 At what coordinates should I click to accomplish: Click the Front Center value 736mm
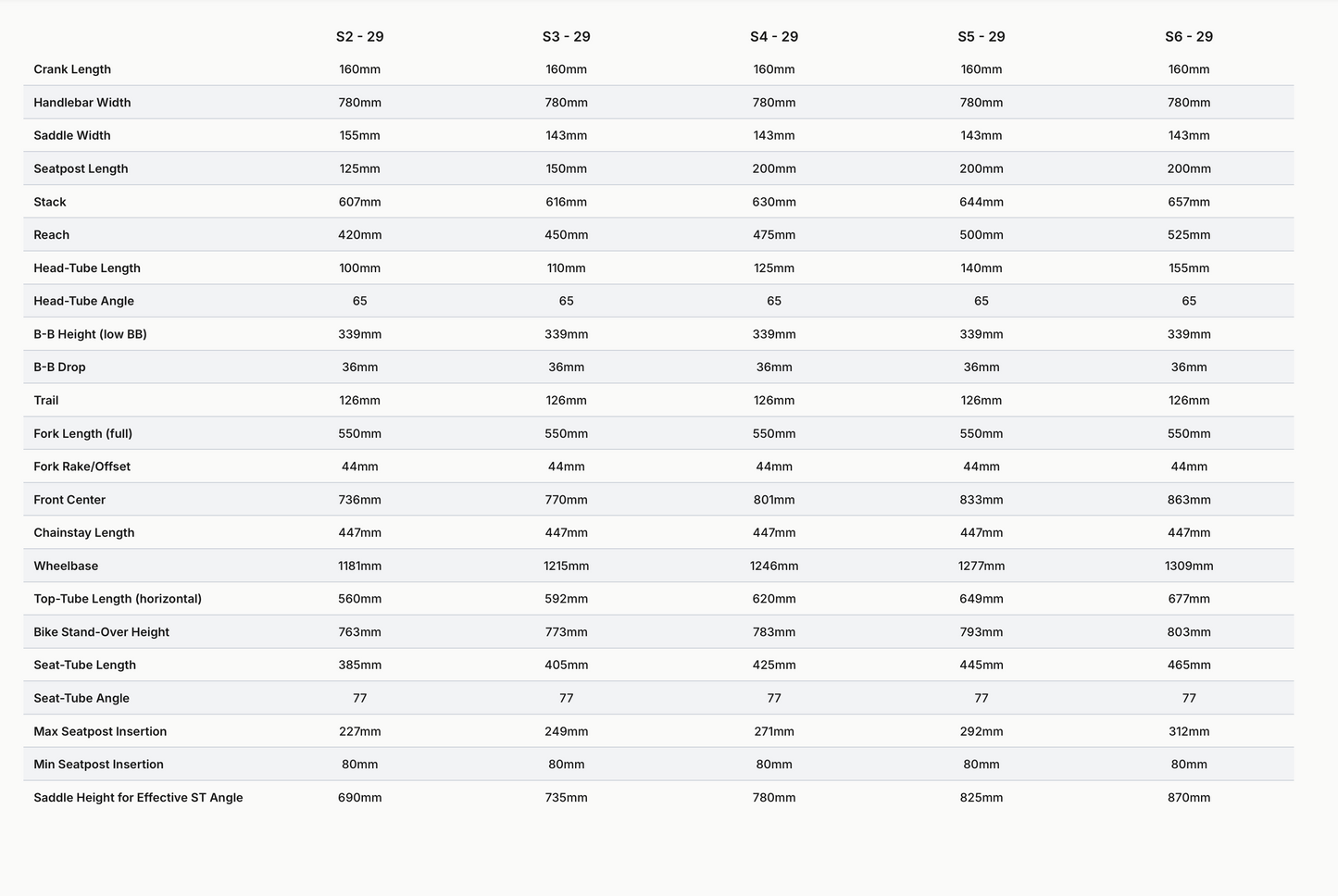[359, 500]
